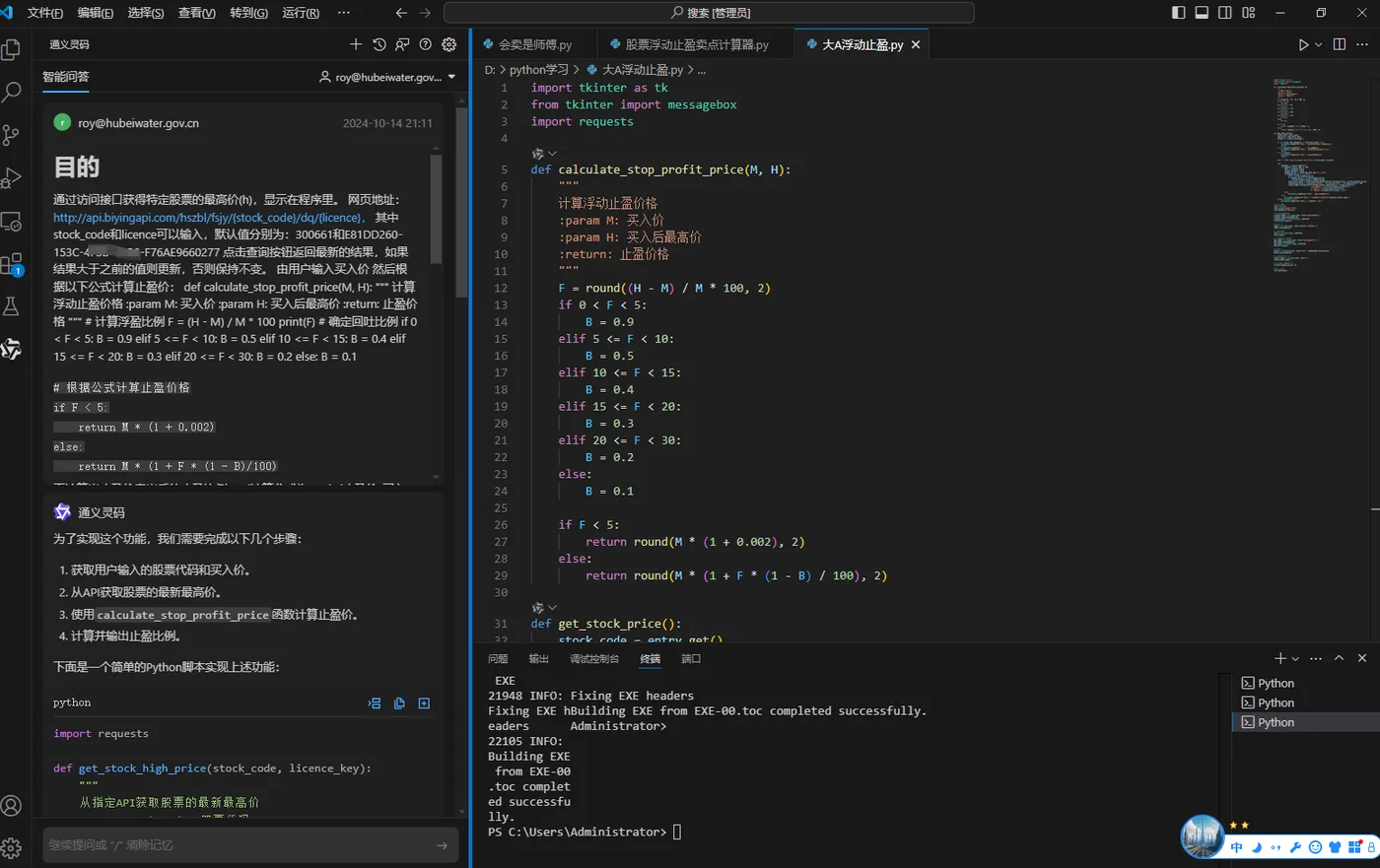Open the 运行(R) menu
The height and width of the screenshot is (868, 1380).
tap(301, 13)
